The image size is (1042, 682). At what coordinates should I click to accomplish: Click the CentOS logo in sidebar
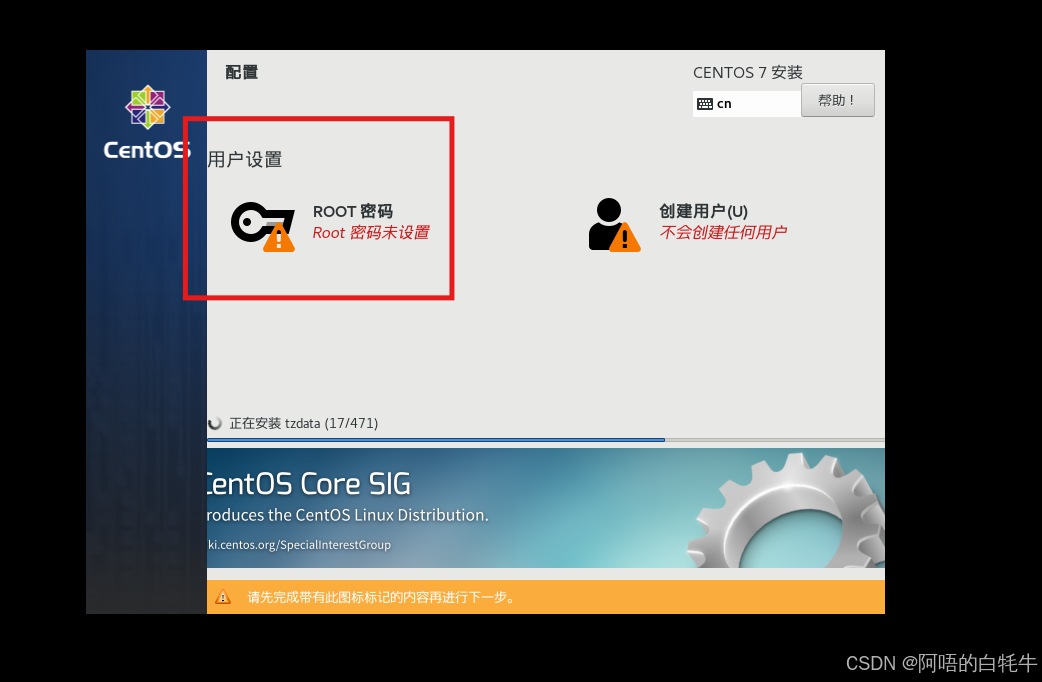coord(147,122)
